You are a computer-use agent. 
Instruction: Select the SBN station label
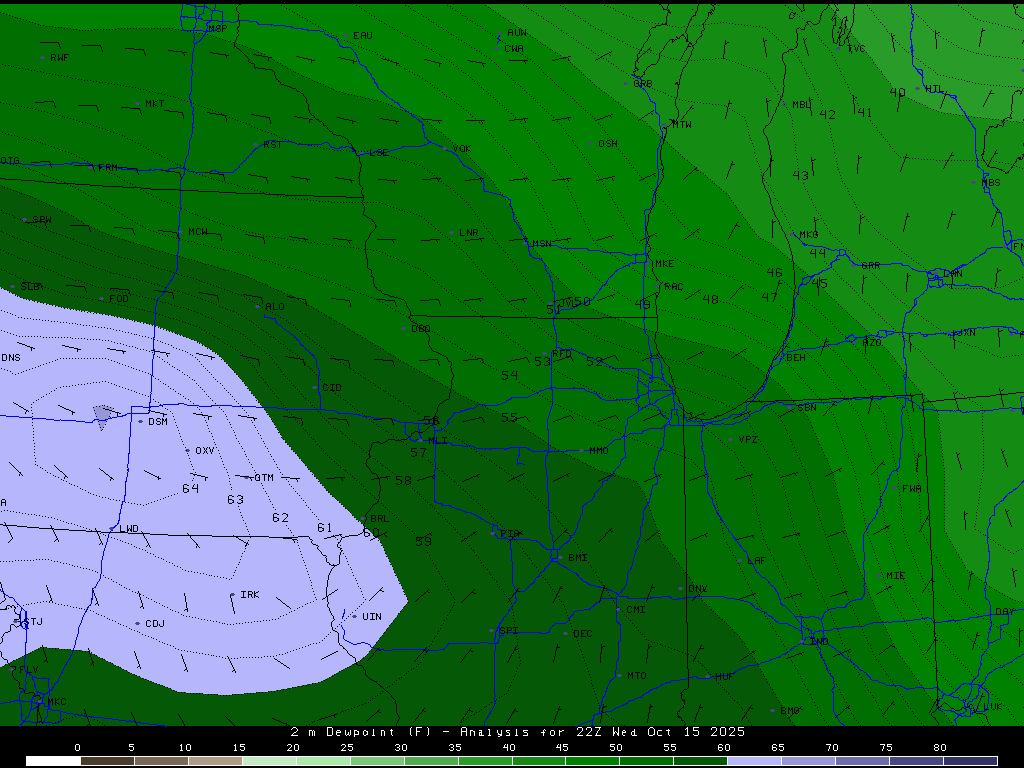pyautogui.click(x=807, y=408)
